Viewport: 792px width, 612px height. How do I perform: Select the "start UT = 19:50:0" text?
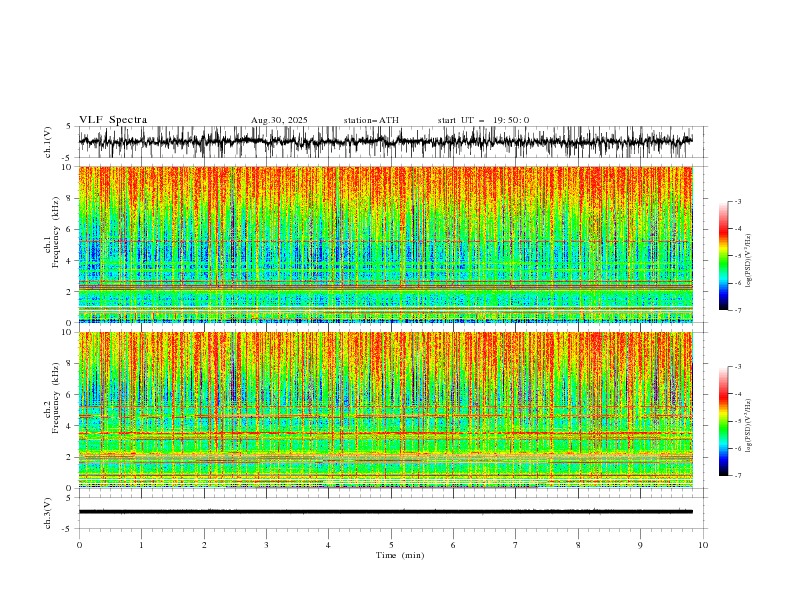[x=483, y=120]
